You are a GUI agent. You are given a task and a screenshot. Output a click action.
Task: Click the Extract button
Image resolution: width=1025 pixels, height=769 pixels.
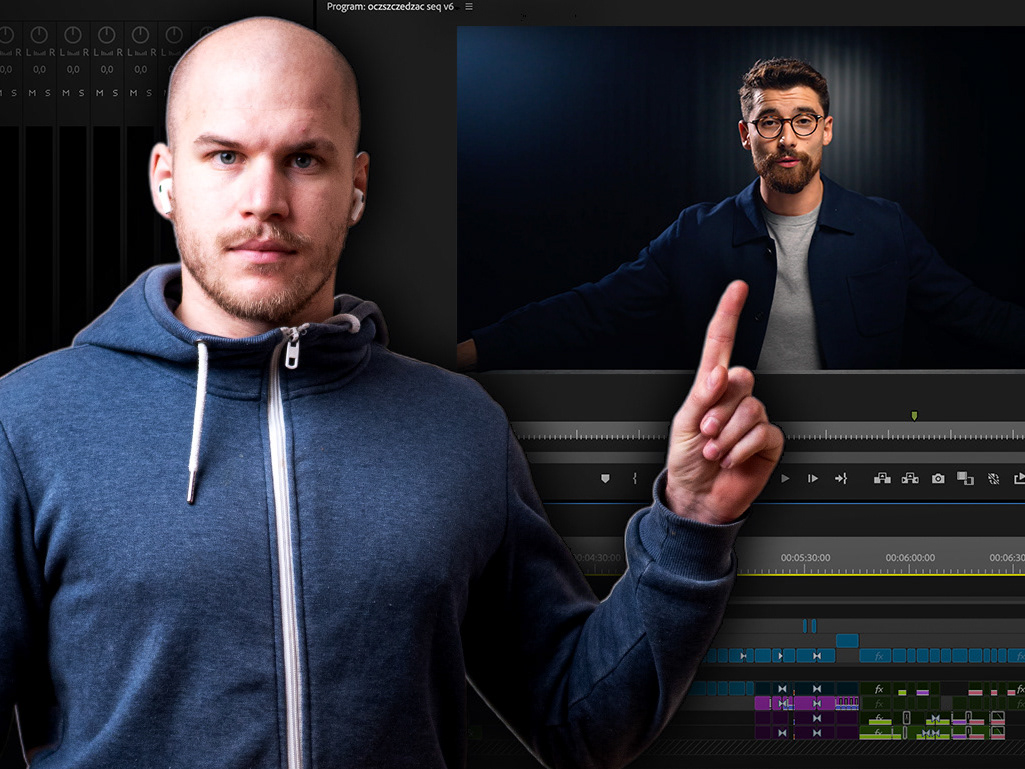coord(910,479)
